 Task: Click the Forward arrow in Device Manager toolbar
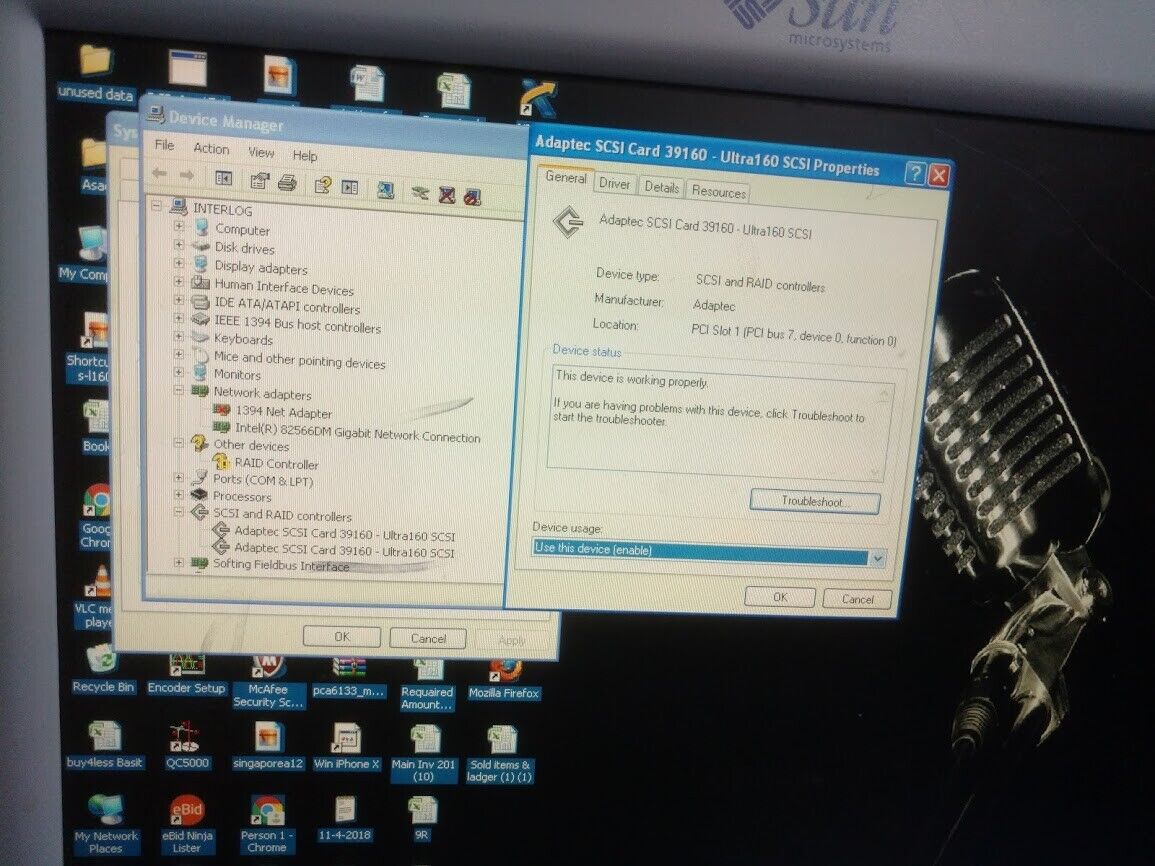(x=186, y=175)
